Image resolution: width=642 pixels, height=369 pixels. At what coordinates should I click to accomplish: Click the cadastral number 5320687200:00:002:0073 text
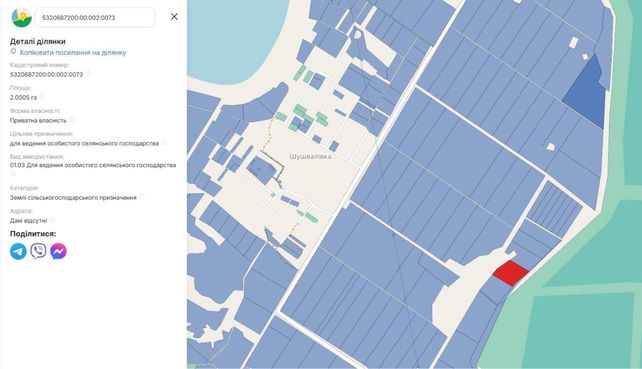click(46, 75)
